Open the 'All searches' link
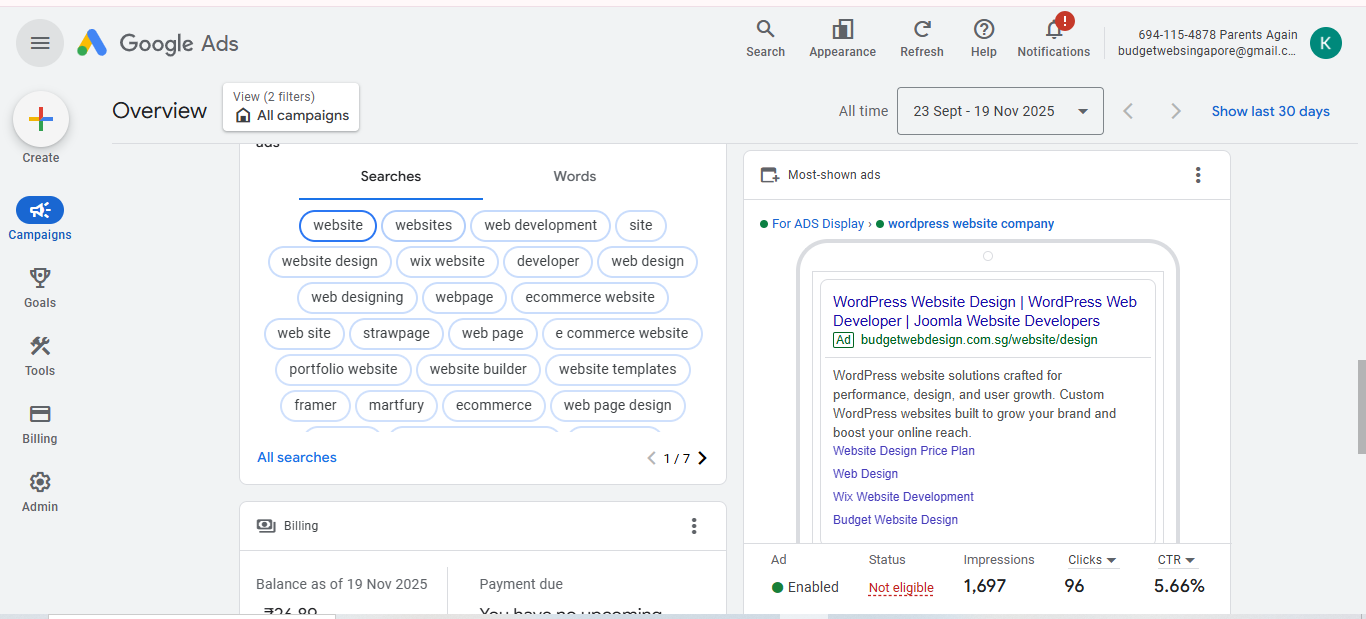The height and width of the screenshot is (619, 1366). coord(296,457)
